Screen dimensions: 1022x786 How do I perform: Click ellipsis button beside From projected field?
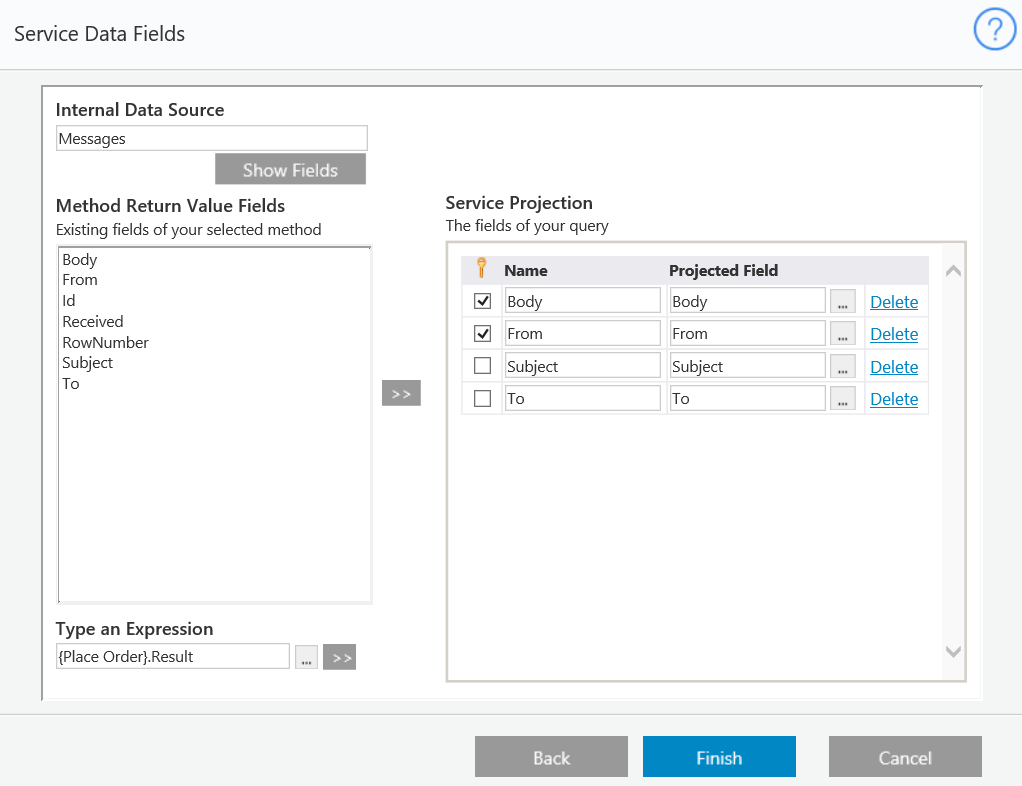[x=843, y=334]
